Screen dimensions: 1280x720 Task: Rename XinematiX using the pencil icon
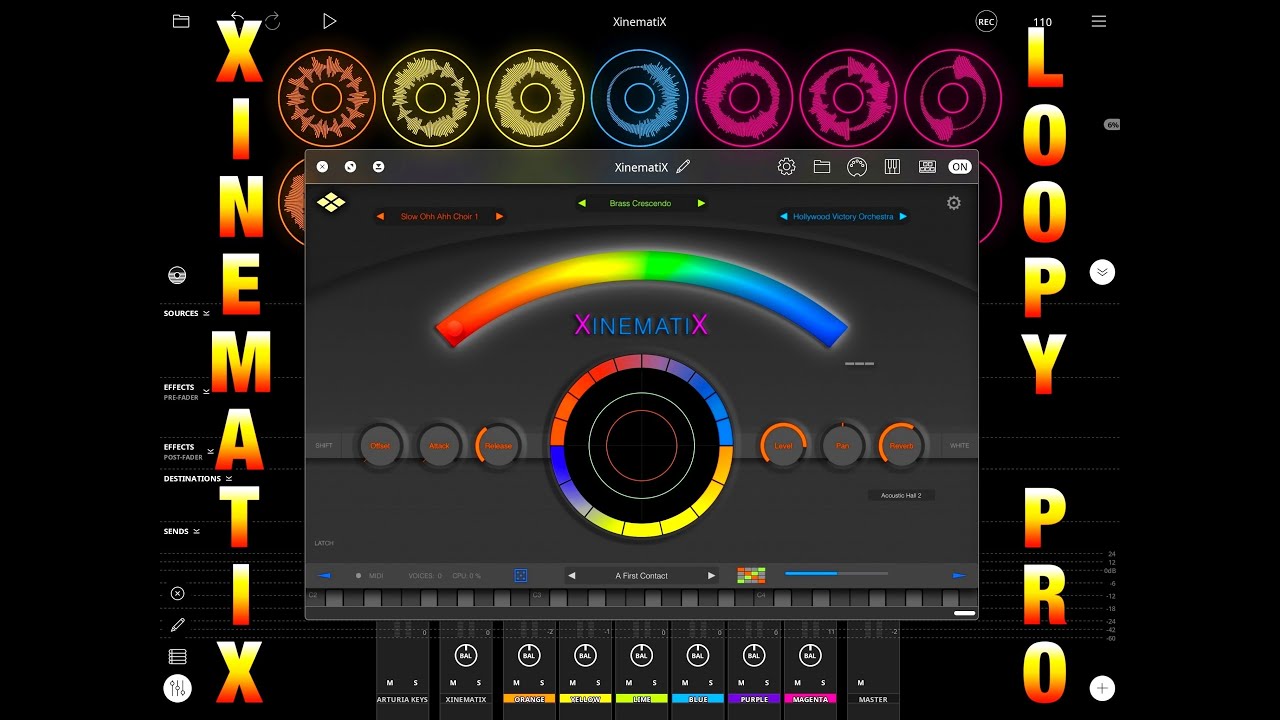[x=684, y=167]
